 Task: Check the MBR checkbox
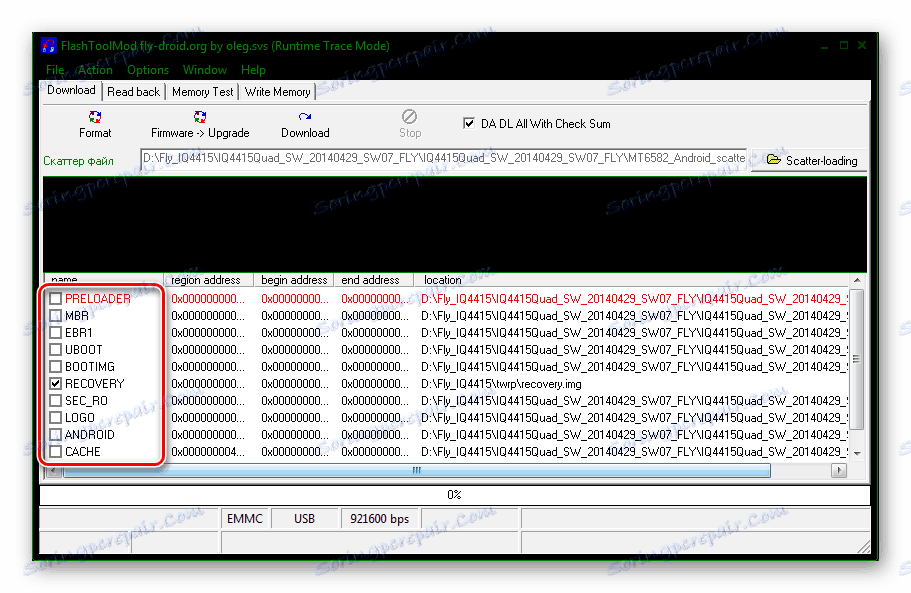click(x=55, y=315)
